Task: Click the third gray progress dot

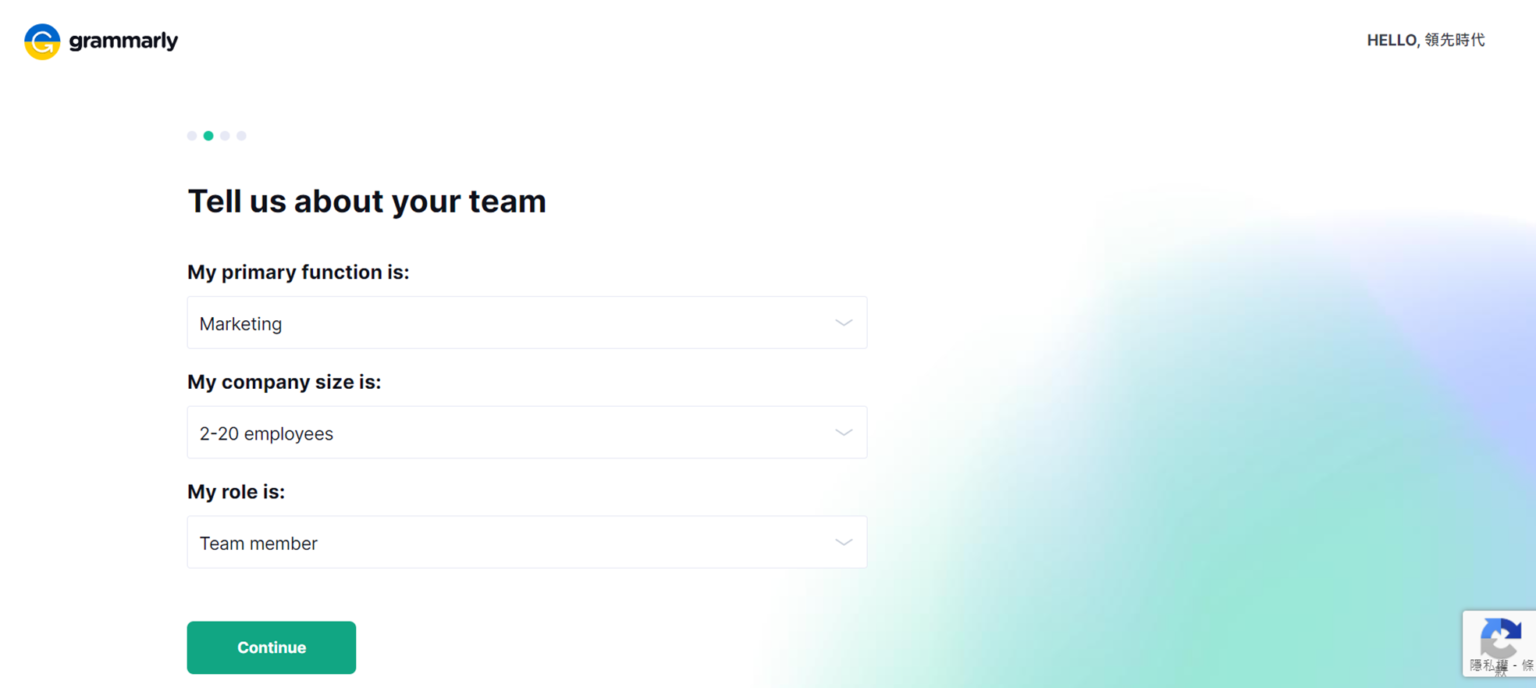Action: pyautogui.click(x=224, y=135)
